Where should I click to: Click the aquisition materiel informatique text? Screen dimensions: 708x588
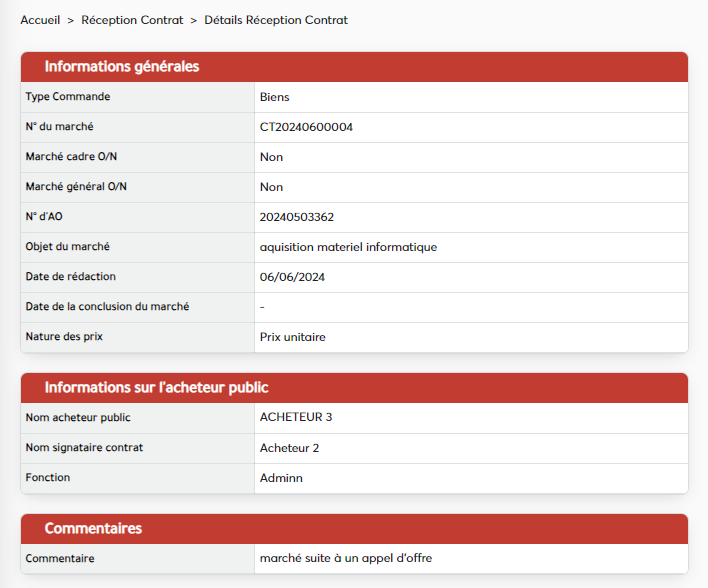point(348,247)
